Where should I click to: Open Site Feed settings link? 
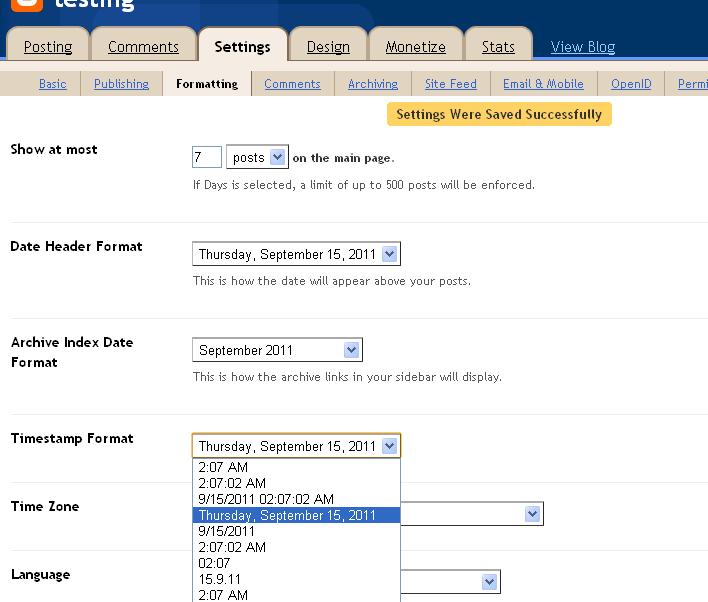coord(450,84)
